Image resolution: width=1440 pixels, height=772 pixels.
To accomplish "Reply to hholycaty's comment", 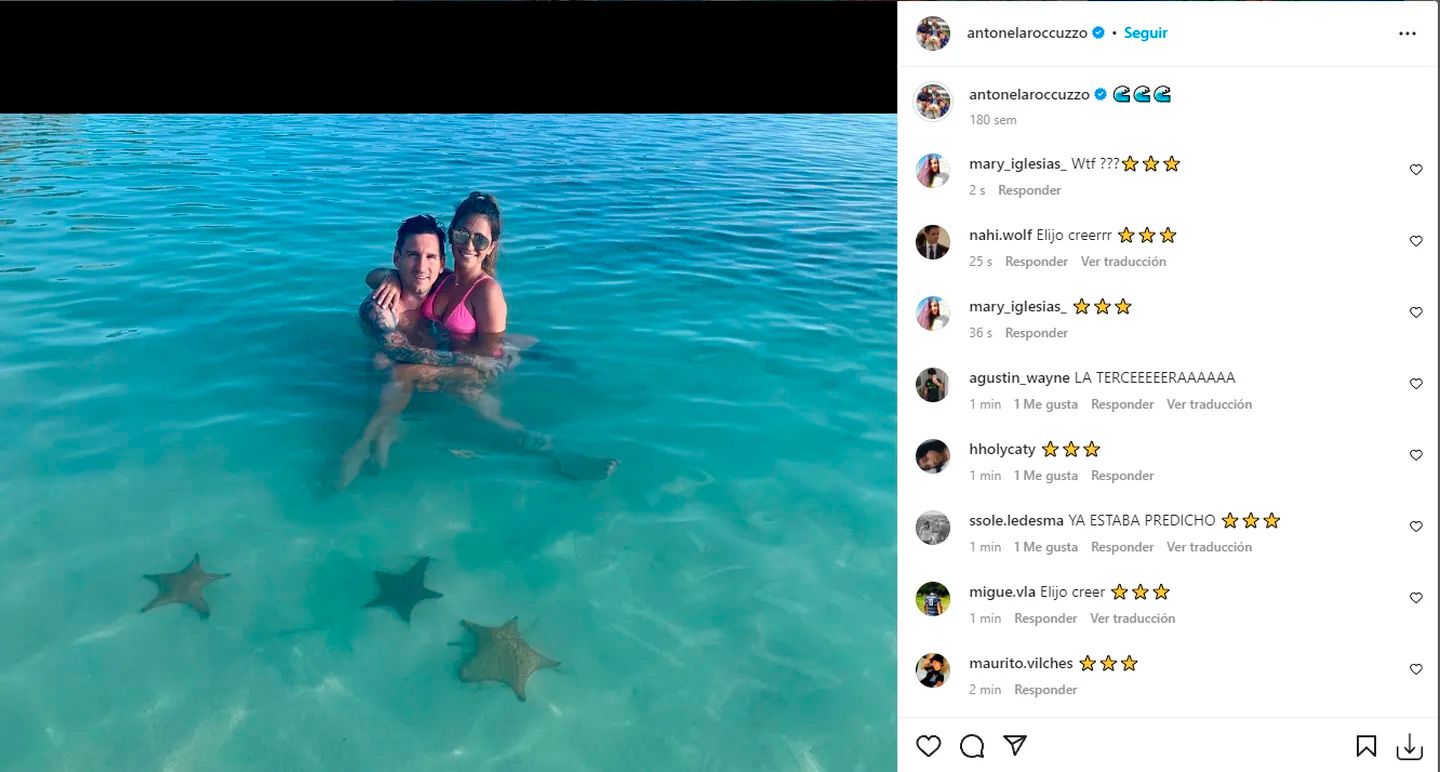I will click(x=1122, y=476).
